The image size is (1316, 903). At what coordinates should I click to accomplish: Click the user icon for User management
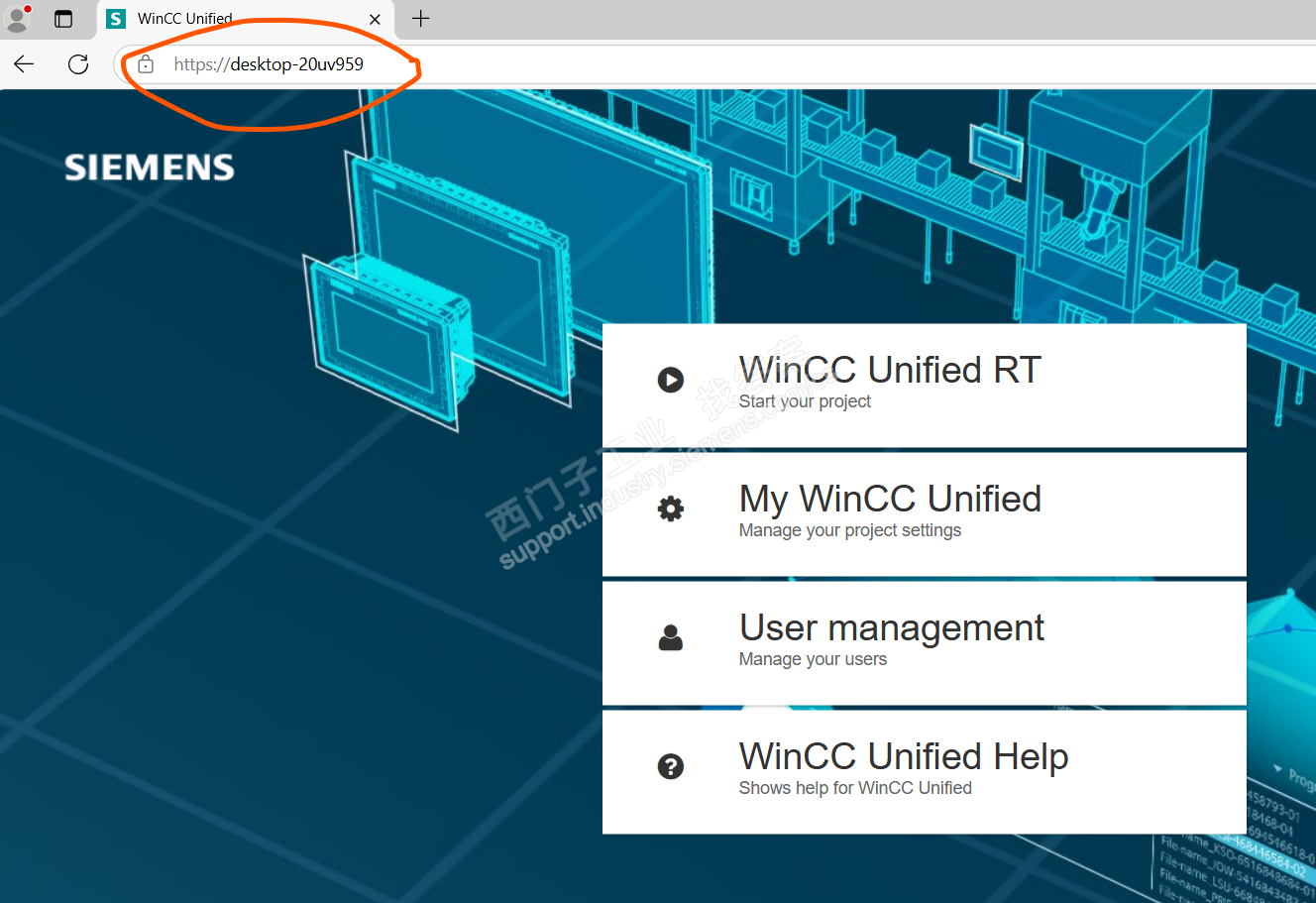pyautogui.click(x=671, y=637)
